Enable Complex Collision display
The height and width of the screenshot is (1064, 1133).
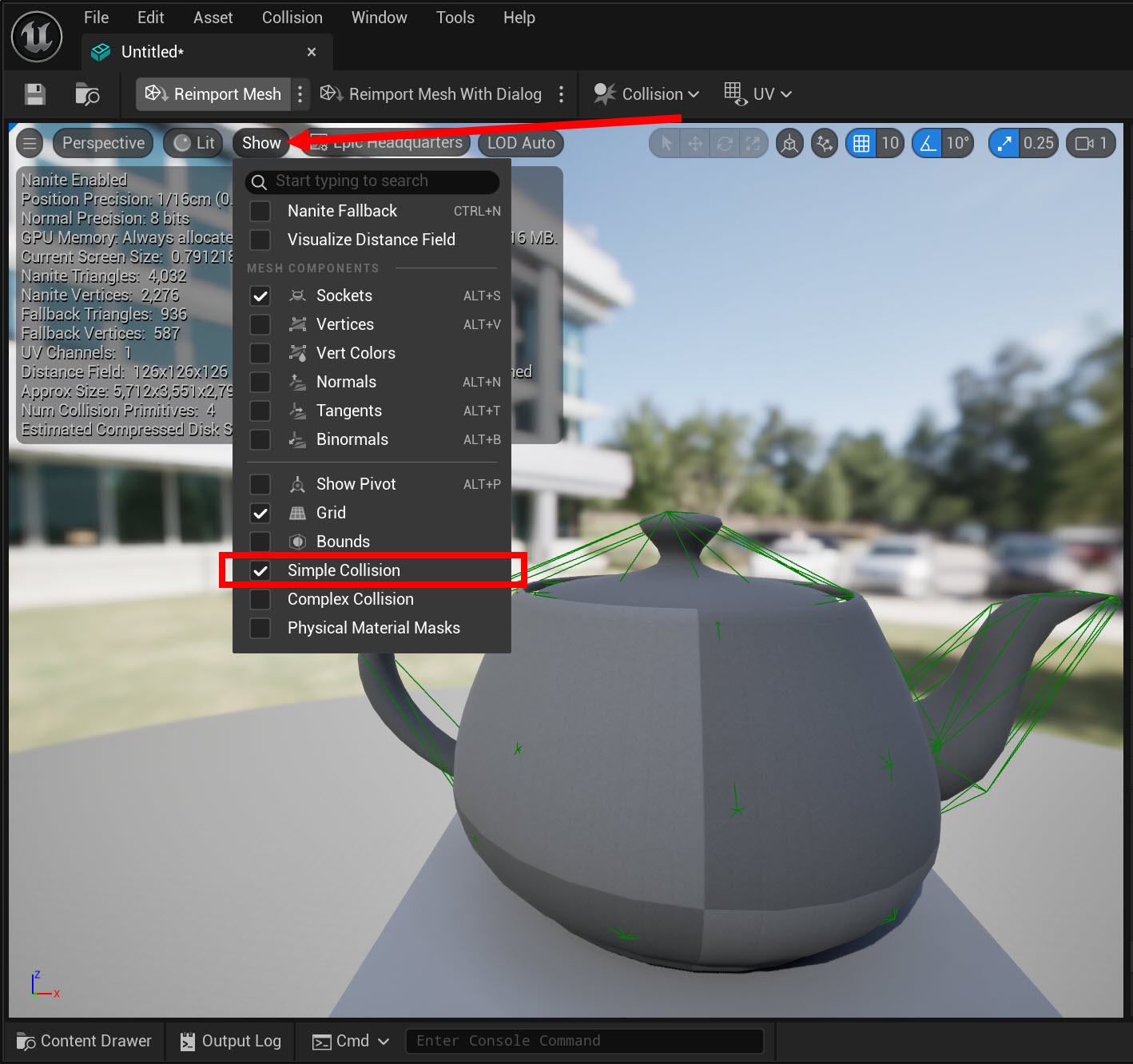pos(260,599)
